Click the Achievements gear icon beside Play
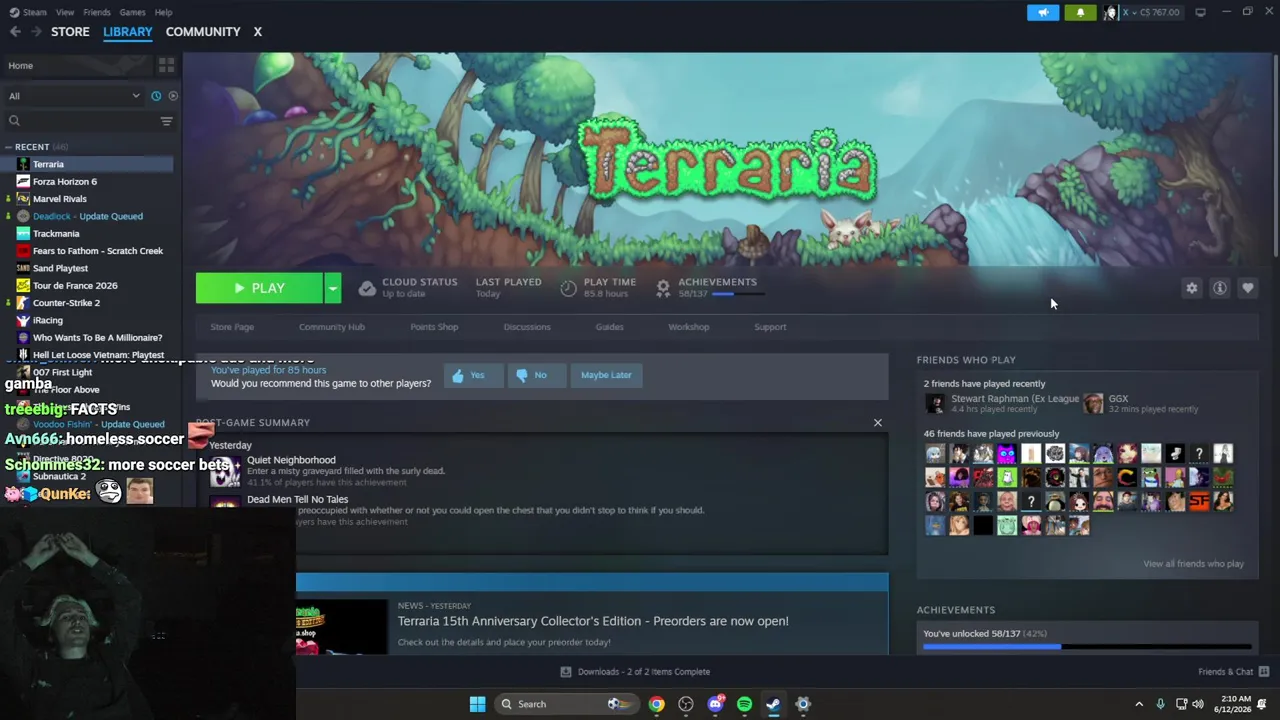Screen dimensions: 1280x720 (663, 288)
